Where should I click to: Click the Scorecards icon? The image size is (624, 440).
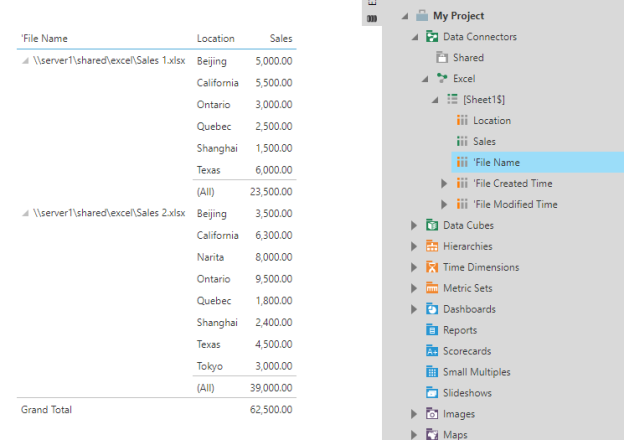pos(432,351)
